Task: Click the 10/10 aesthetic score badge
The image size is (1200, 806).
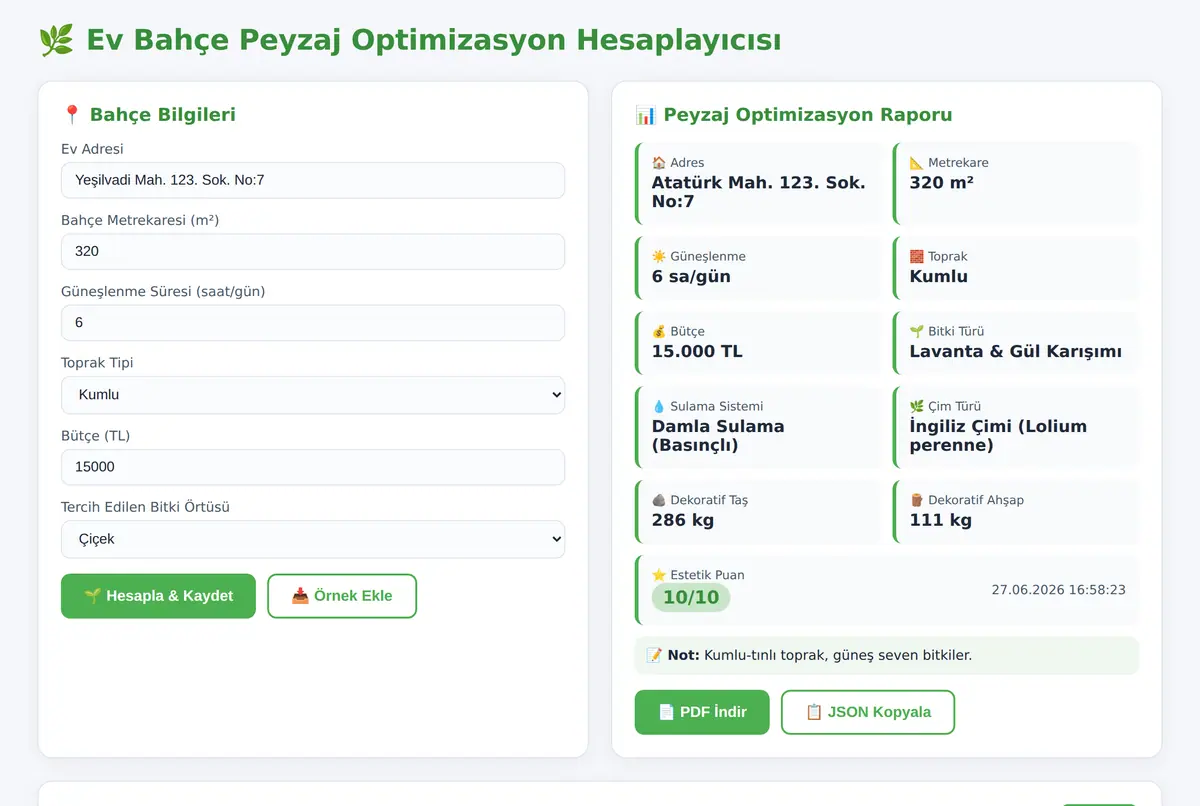Action: click(x=691, y=598)
